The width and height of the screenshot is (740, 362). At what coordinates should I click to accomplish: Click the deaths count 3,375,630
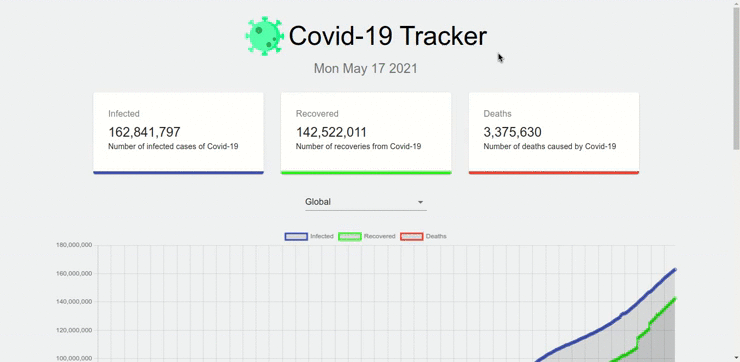[x=513, y=132]
